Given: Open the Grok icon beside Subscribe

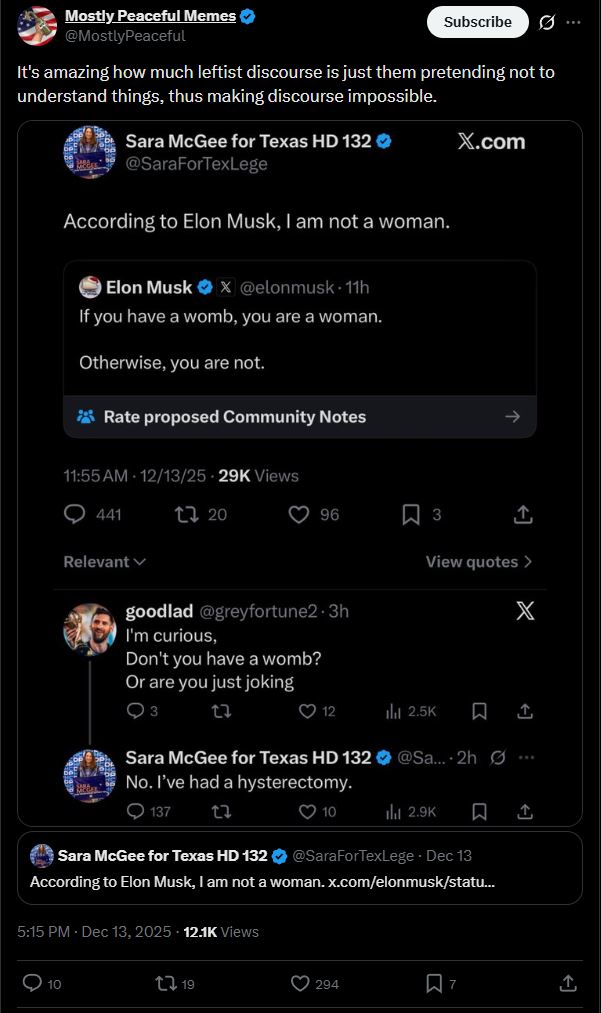Looking at the screenshot, I should click(x=546, y=22).
